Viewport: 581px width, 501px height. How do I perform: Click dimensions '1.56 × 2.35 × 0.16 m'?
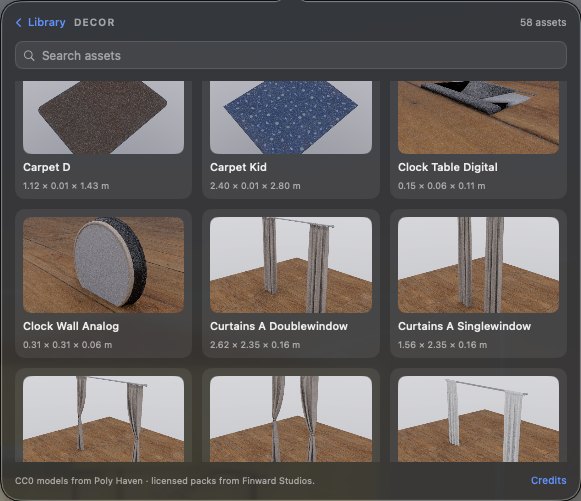(442, 345)
